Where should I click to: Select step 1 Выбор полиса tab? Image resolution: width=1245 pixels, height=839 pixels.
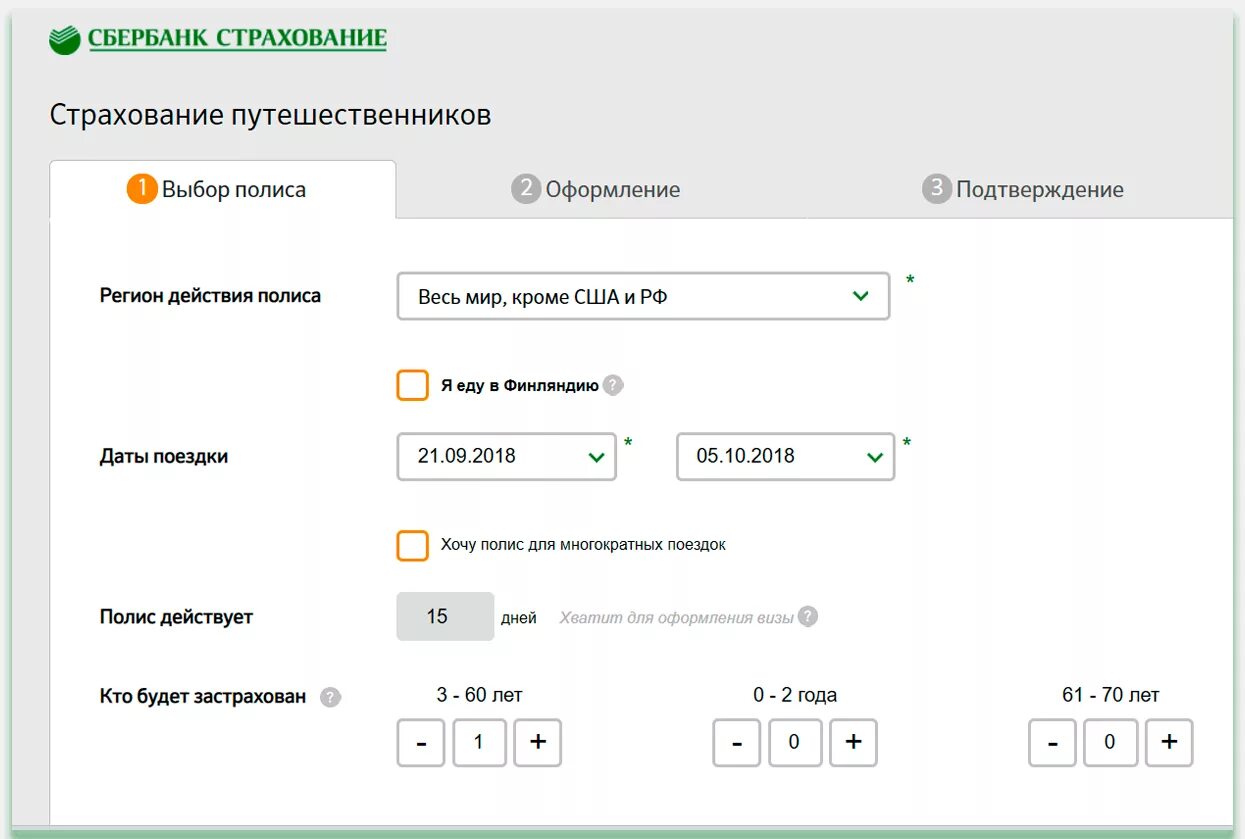(x=222, y=189)
